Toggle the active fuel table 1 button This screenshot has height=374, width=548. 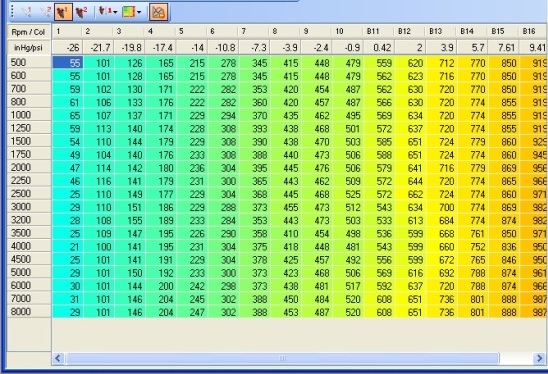coord(64,12)
